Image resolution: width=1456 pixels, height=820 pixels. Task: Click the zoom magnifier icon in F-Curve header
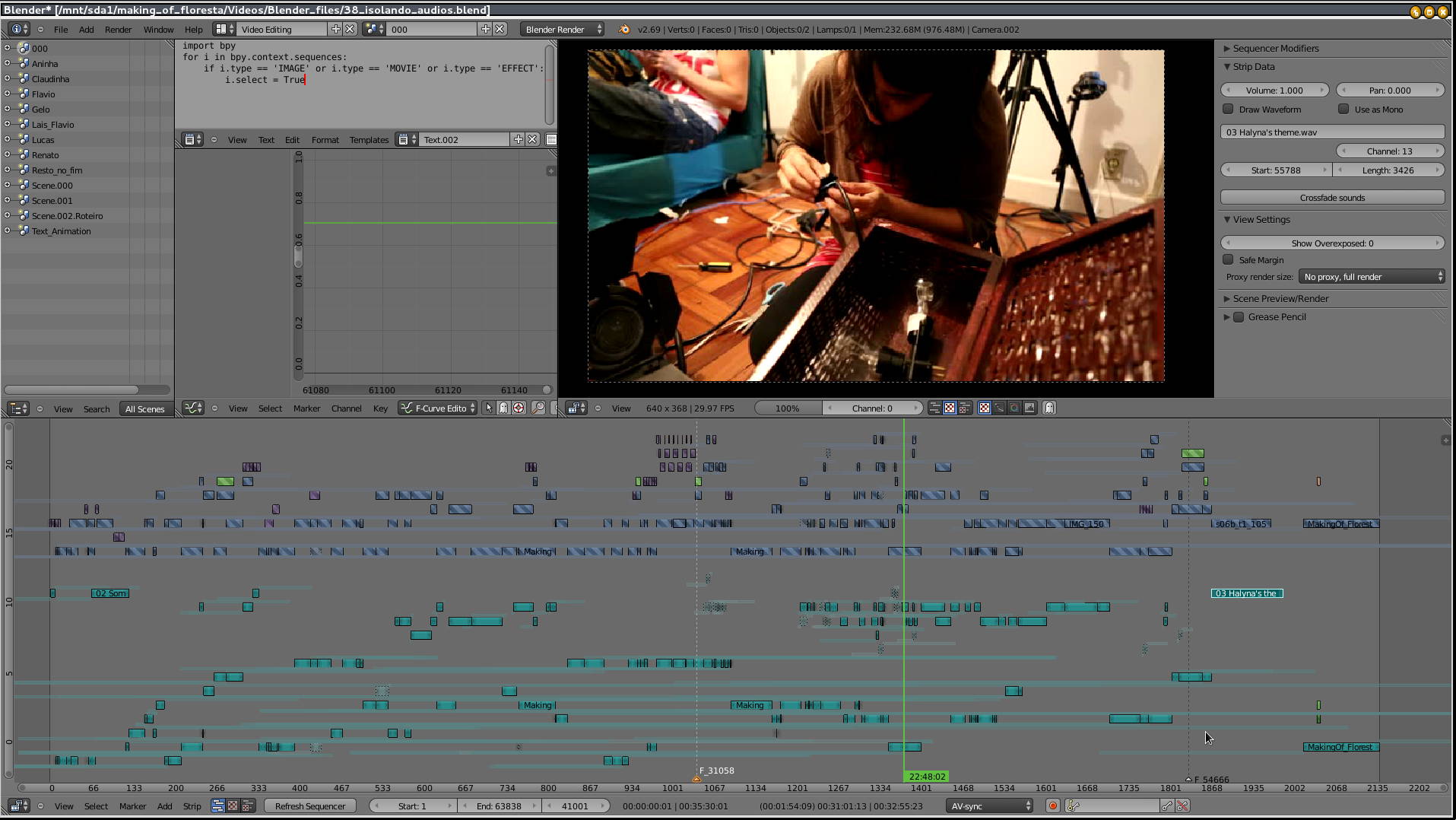point(538,408)
